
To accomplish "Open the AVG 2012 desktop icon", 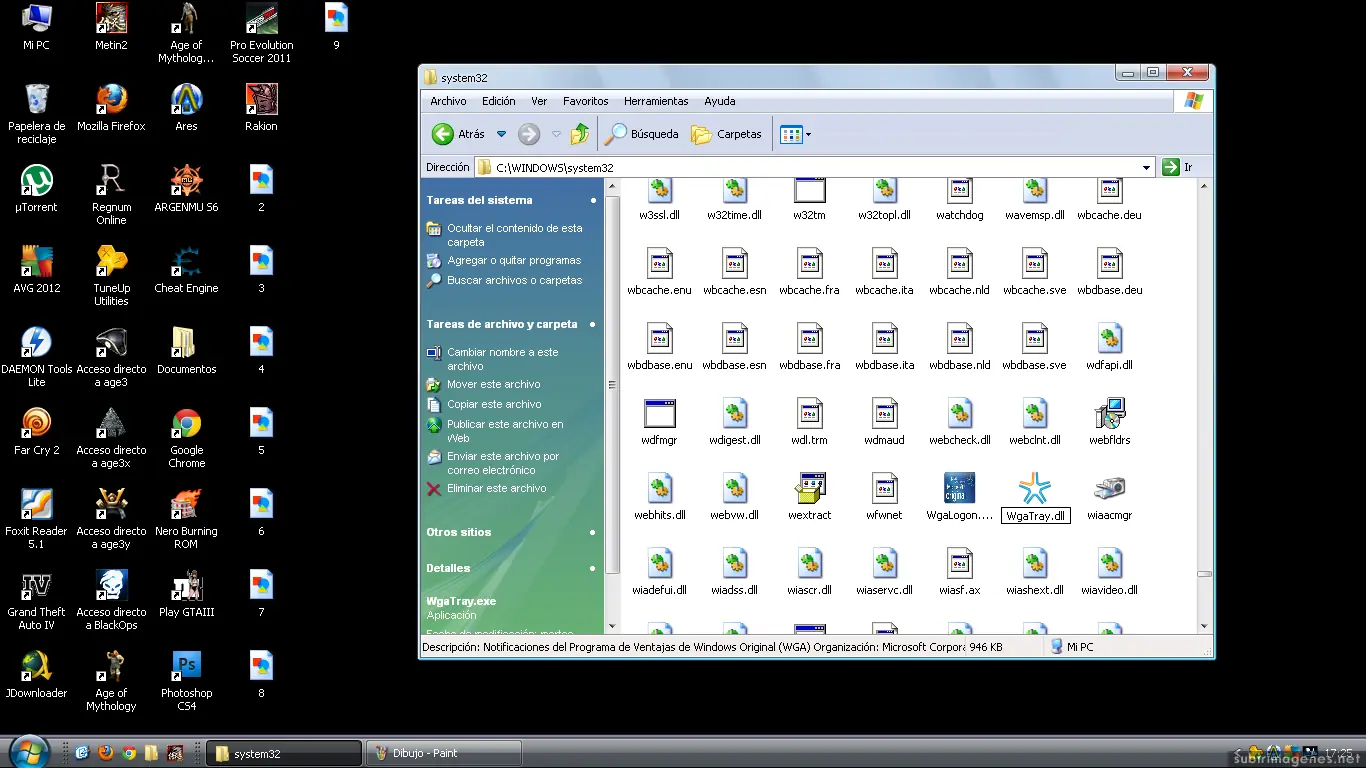I will point(36,270).
